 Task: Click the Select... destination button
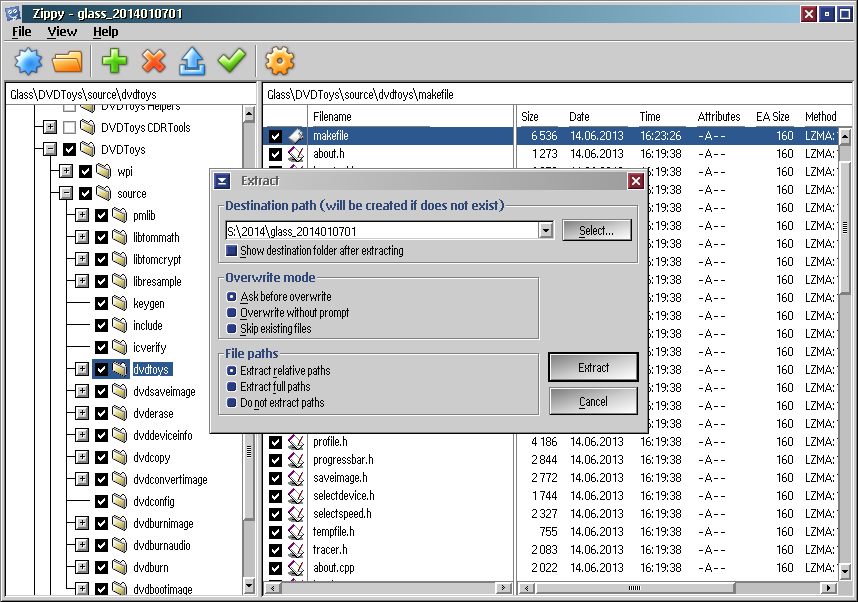click(x=596, y=231)
